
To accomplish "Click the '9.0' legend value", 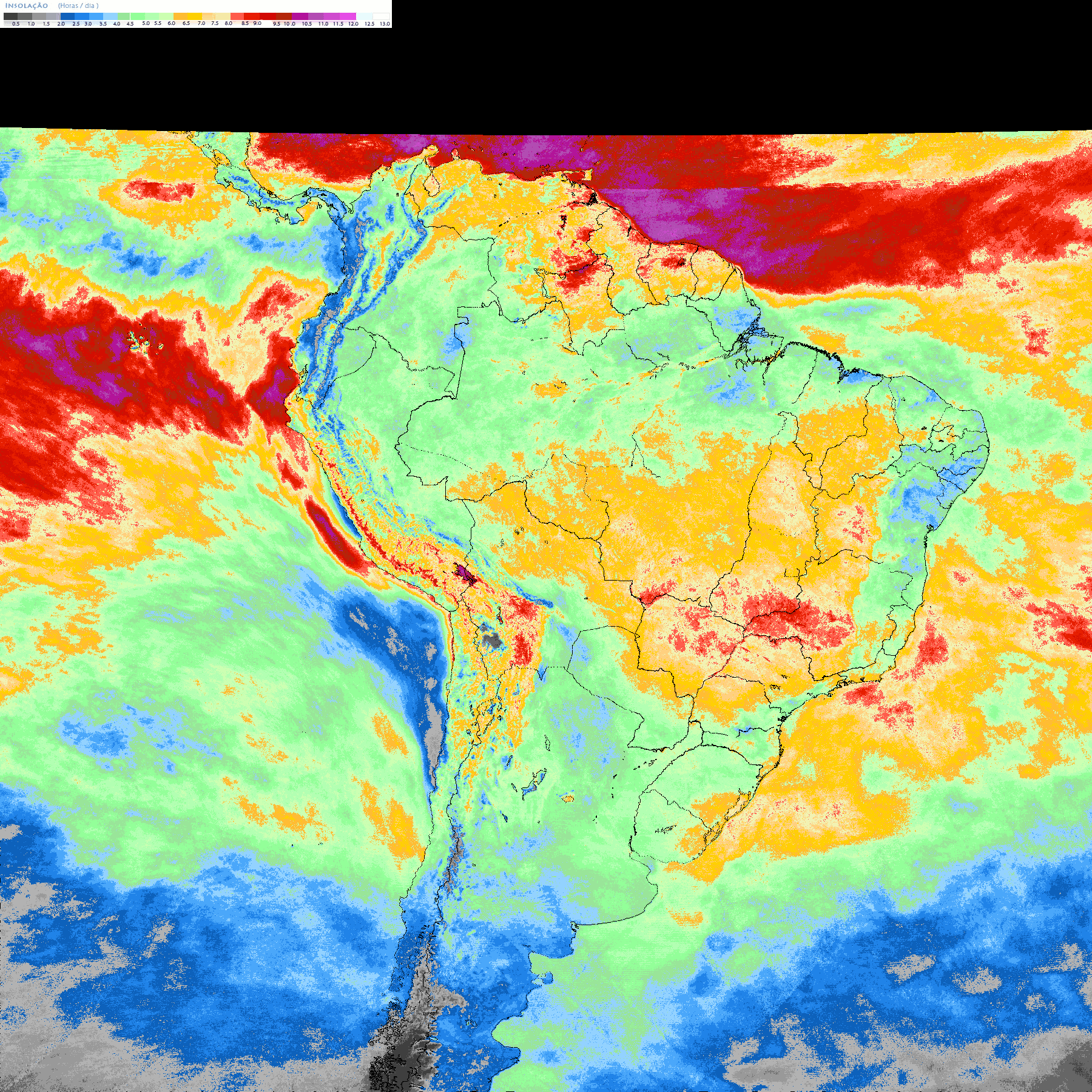I will click(x=257, y=23).
